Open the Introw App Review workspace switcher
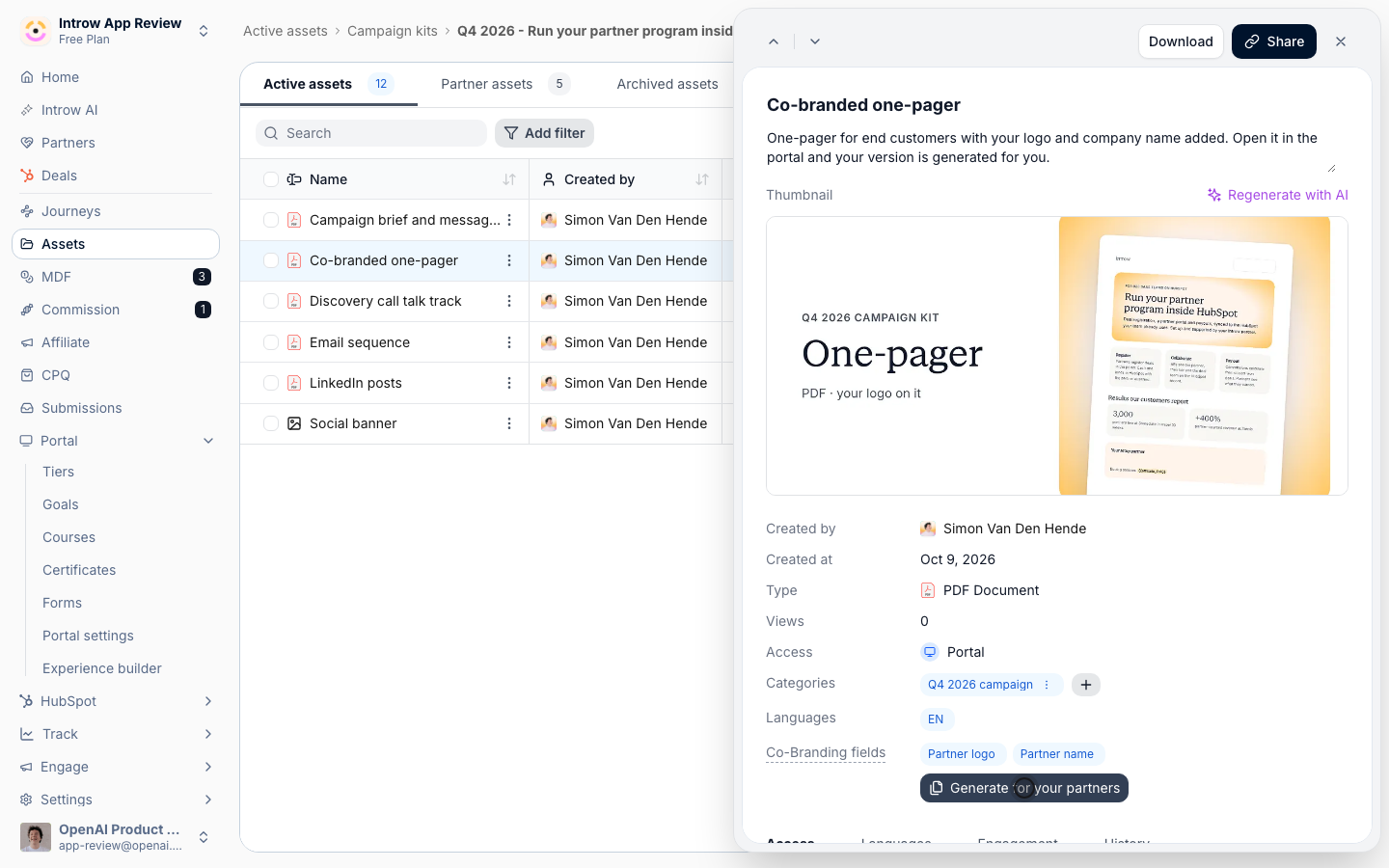This screenshot has height=868, width=1389. coord(116,31)
